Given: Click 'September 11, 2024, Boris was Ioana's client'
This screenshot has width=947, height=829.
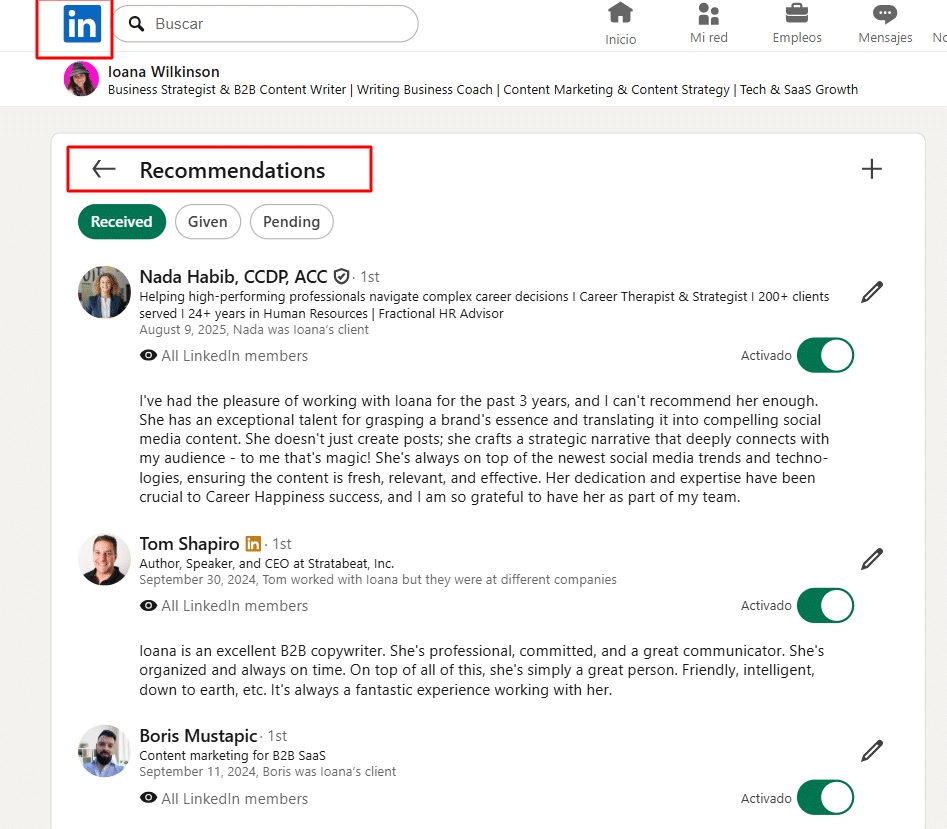Looking at the screenshot, I should [x=268, y=772].
